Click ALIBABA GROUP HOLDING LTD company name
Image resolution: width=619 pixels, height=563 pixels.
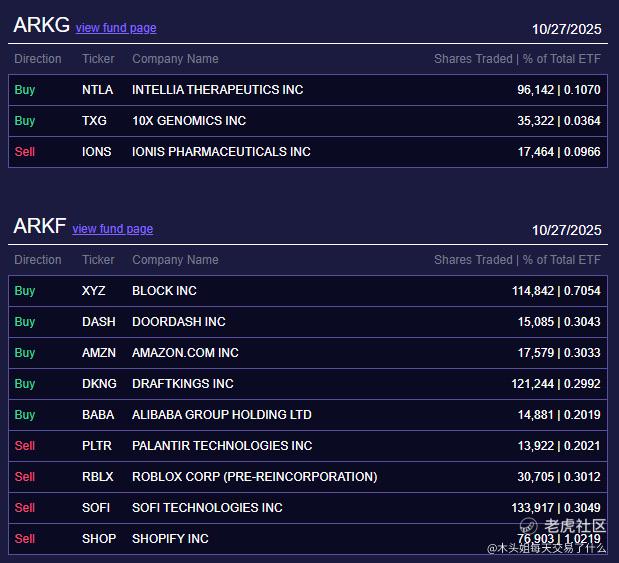(x=222, y=415)
